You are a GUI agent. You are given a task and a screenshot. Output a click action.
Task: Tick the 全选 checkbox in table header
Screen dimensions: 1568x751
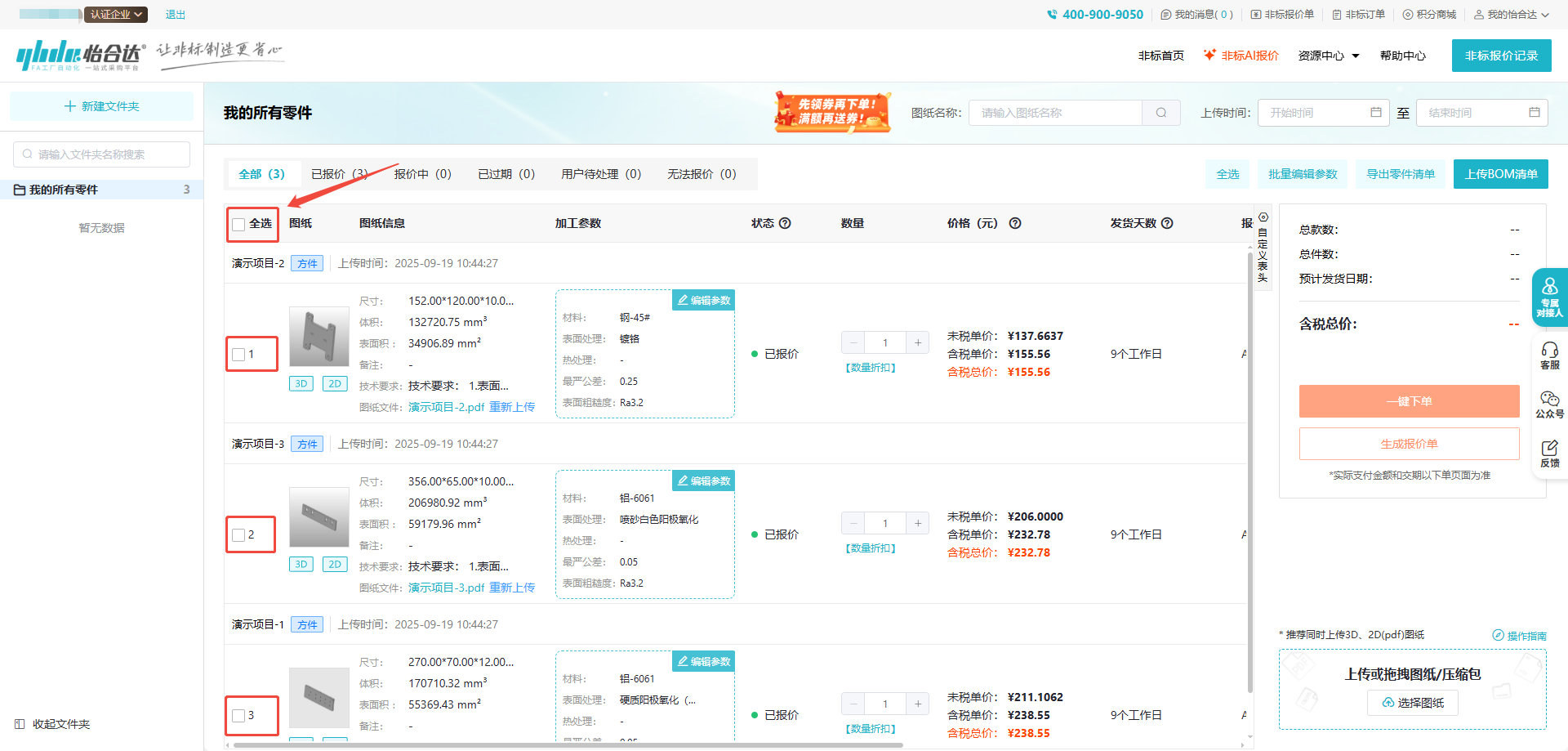238,224
